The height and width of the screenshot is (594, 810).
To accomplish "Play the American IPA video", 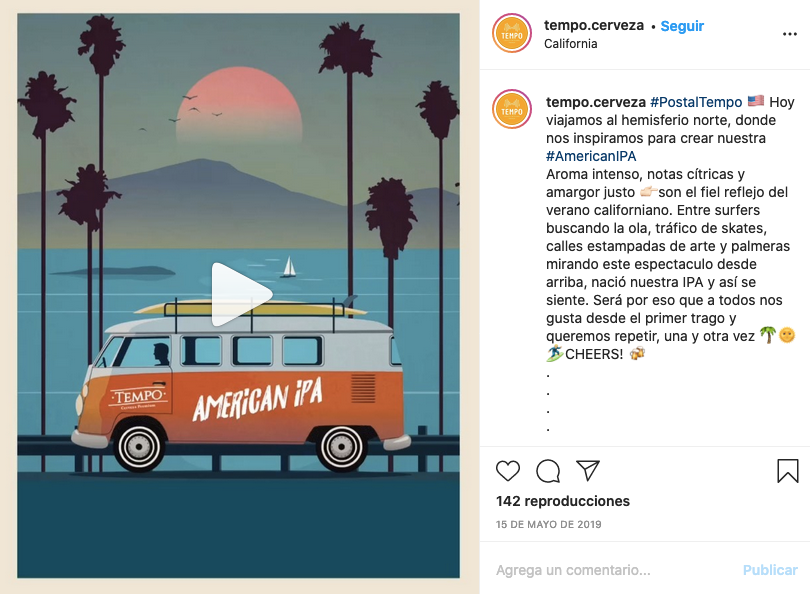I will pos(241,295).
